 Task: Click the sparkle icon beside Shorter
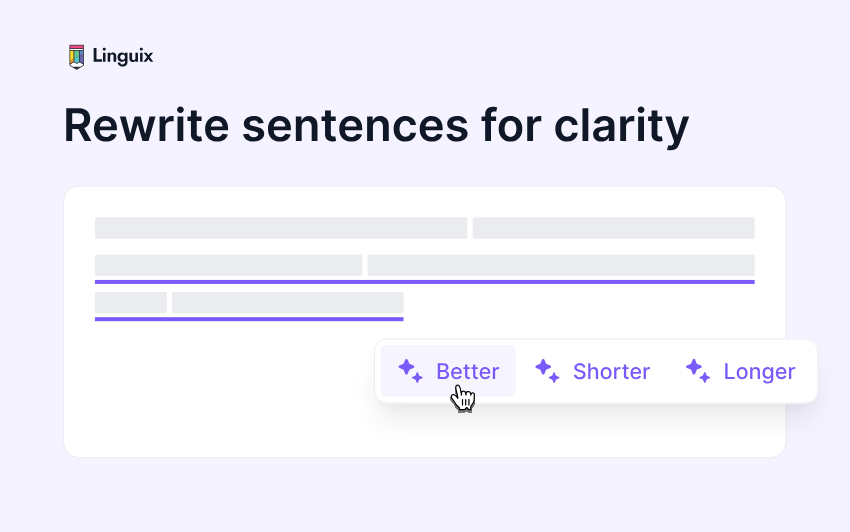tap(547, 371)
